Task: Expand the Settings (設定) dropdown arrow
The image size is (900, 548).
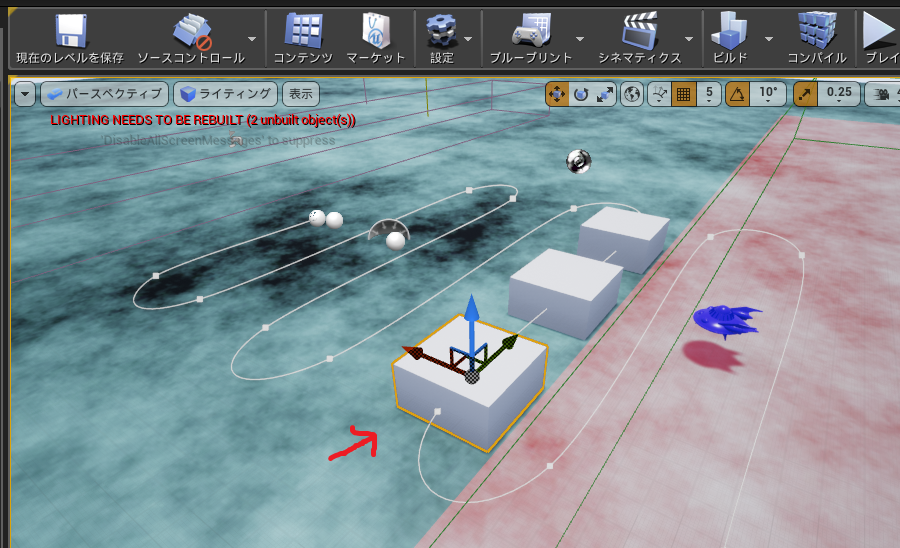Action: 468,39
